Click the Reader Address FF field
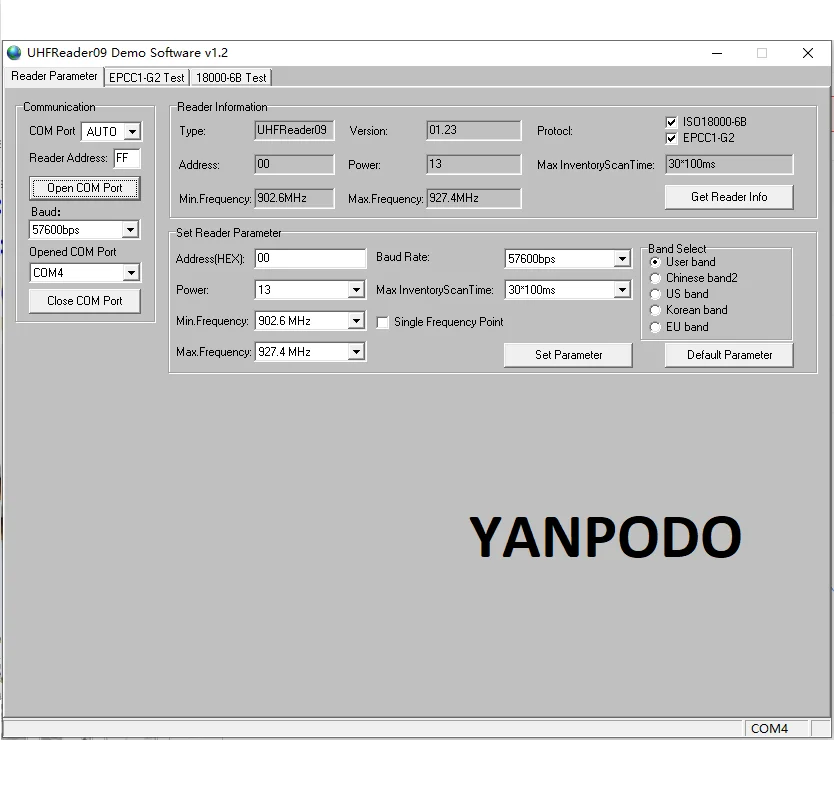The image size is (834, 800). 127,158
